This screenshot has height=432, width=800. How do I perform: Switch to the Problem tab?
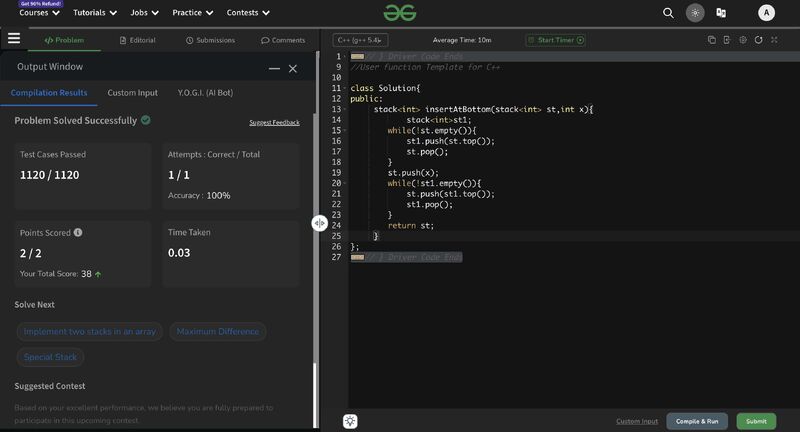tap(64, 40)
